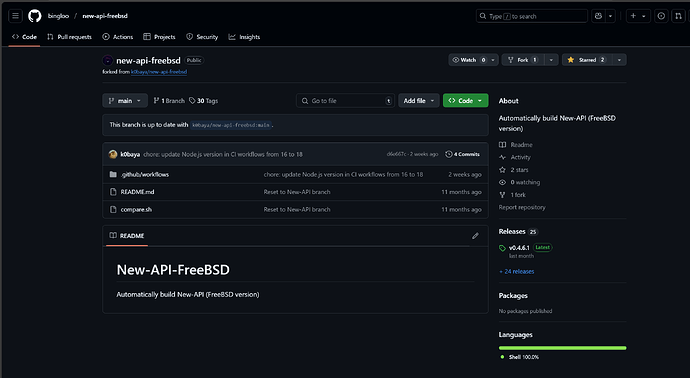The height and width of the screenshot is (378, 690).
Task: Click the 30 Tags link
Action: pos(203,101)
